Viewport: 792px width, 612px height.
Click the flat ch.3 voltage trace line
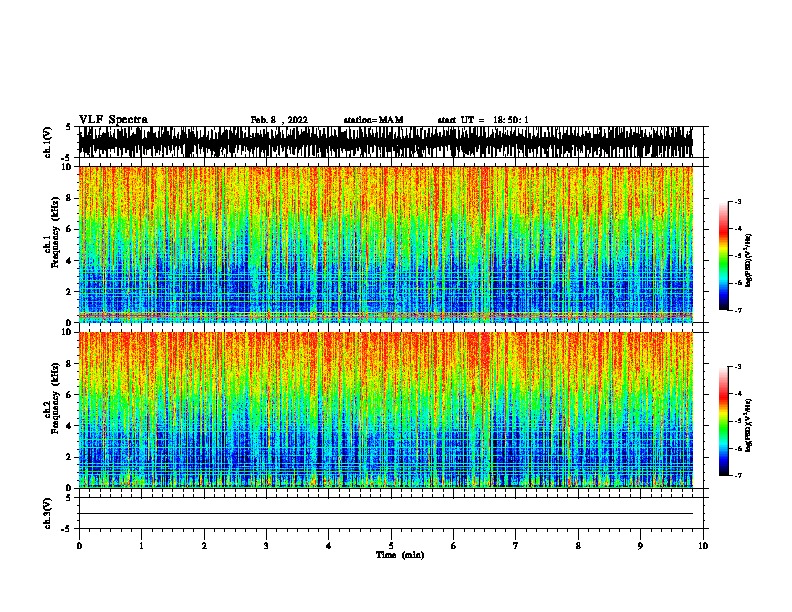pos(386,514)
